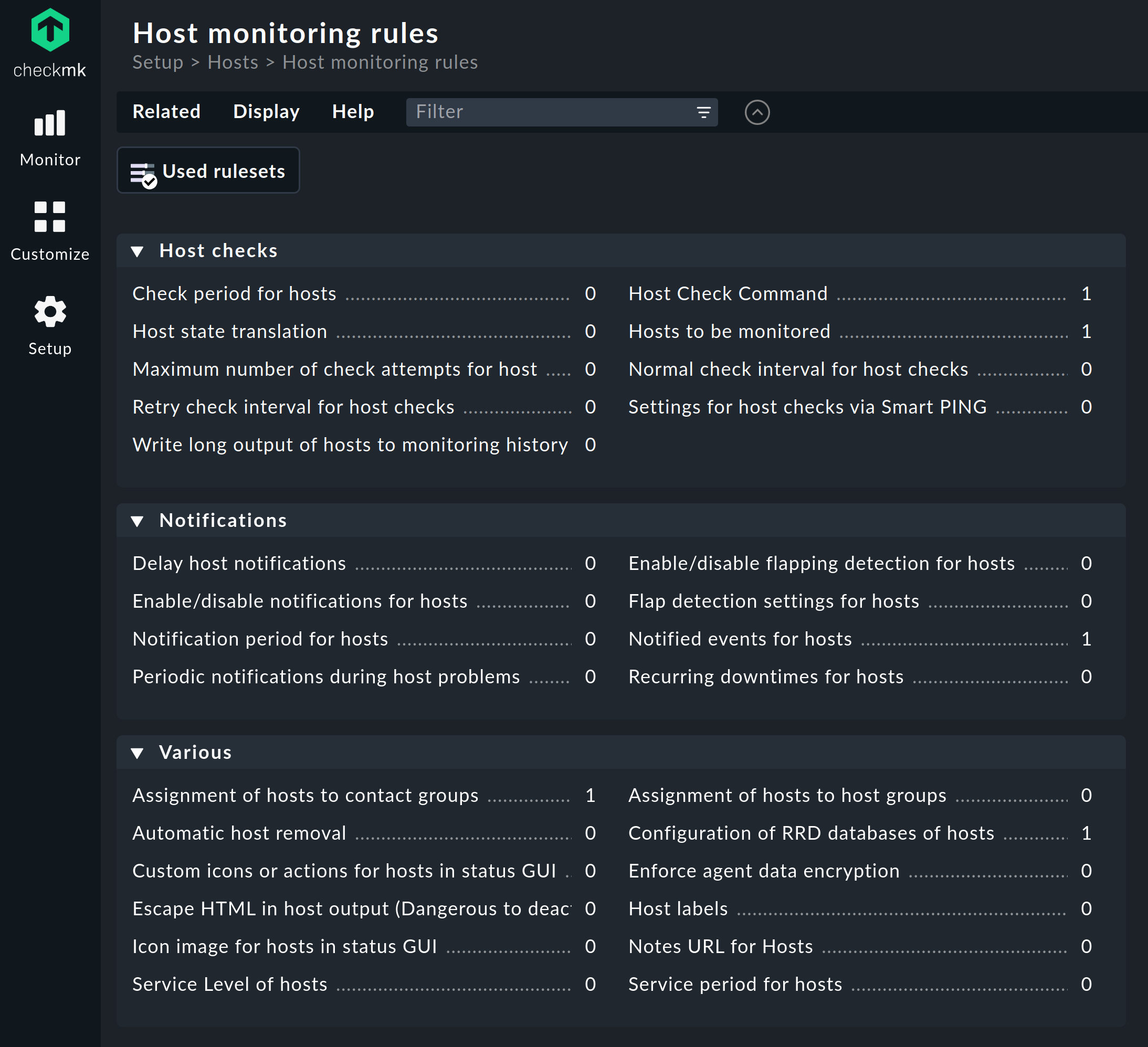Open the Assignment of hosts to contact groups ruleset
The image size is (1148, 1047).
click(x=305, y=796)
